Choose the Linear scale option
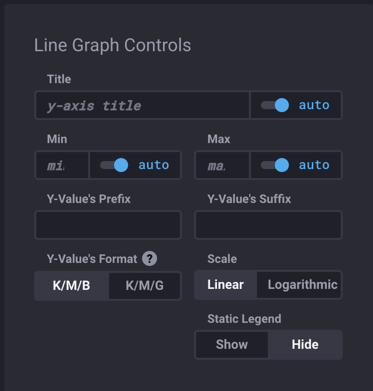 [226, 285]
